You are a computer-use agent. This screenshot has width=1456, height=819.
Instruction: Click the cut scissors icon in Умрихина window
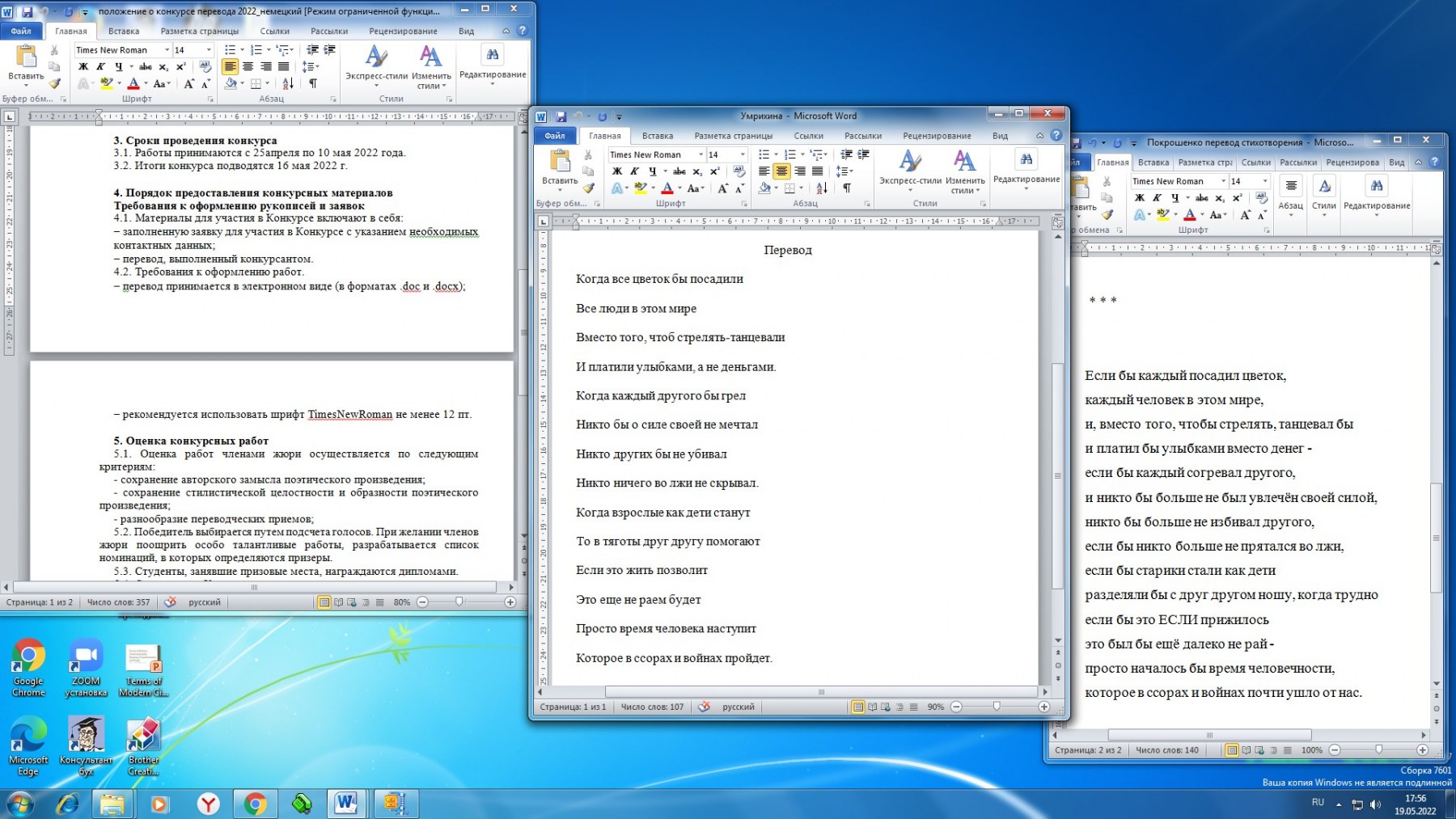588,155
